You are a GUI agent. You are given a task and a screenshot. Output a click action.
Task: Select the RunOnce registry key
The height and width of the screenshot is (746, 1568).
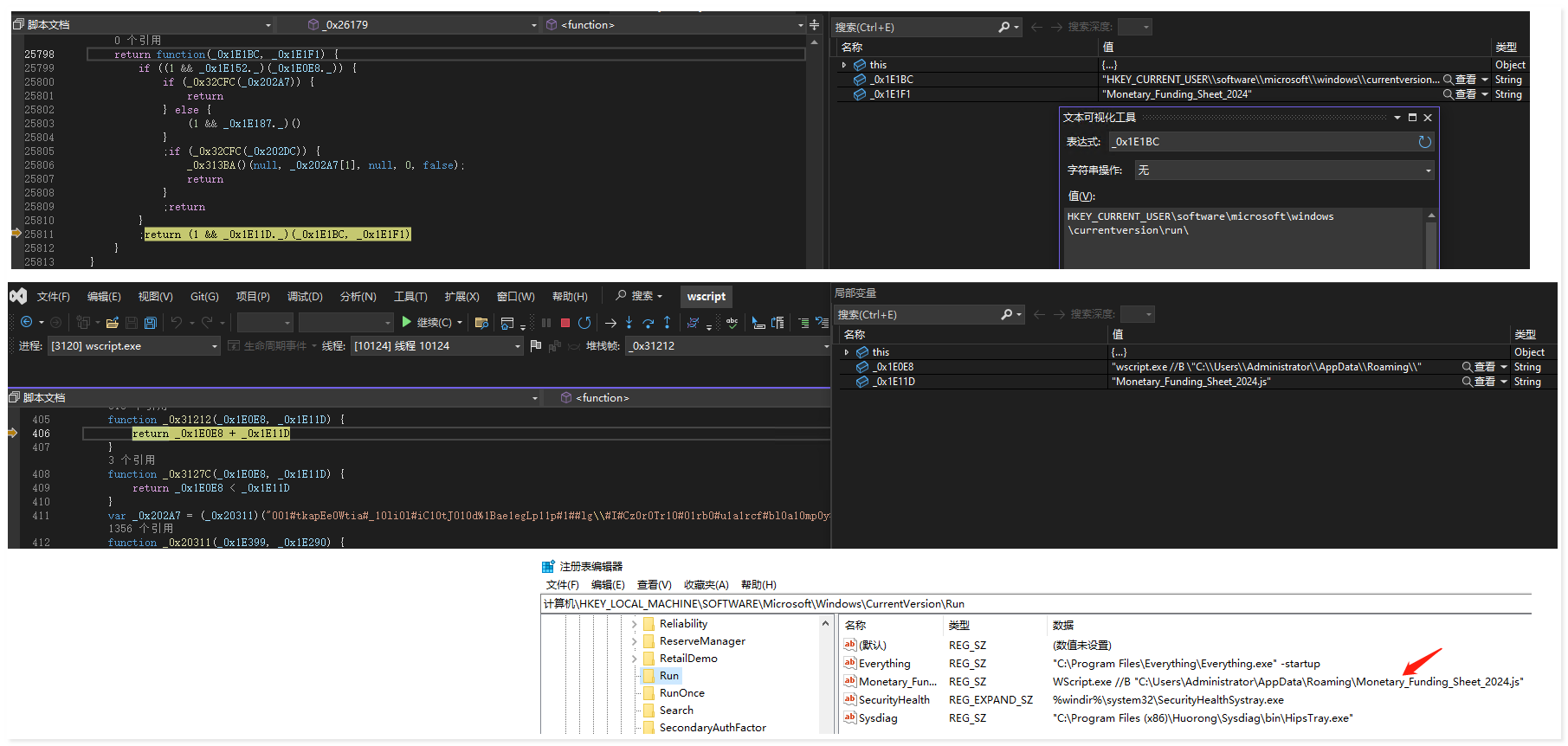click(x=681, y=693)
